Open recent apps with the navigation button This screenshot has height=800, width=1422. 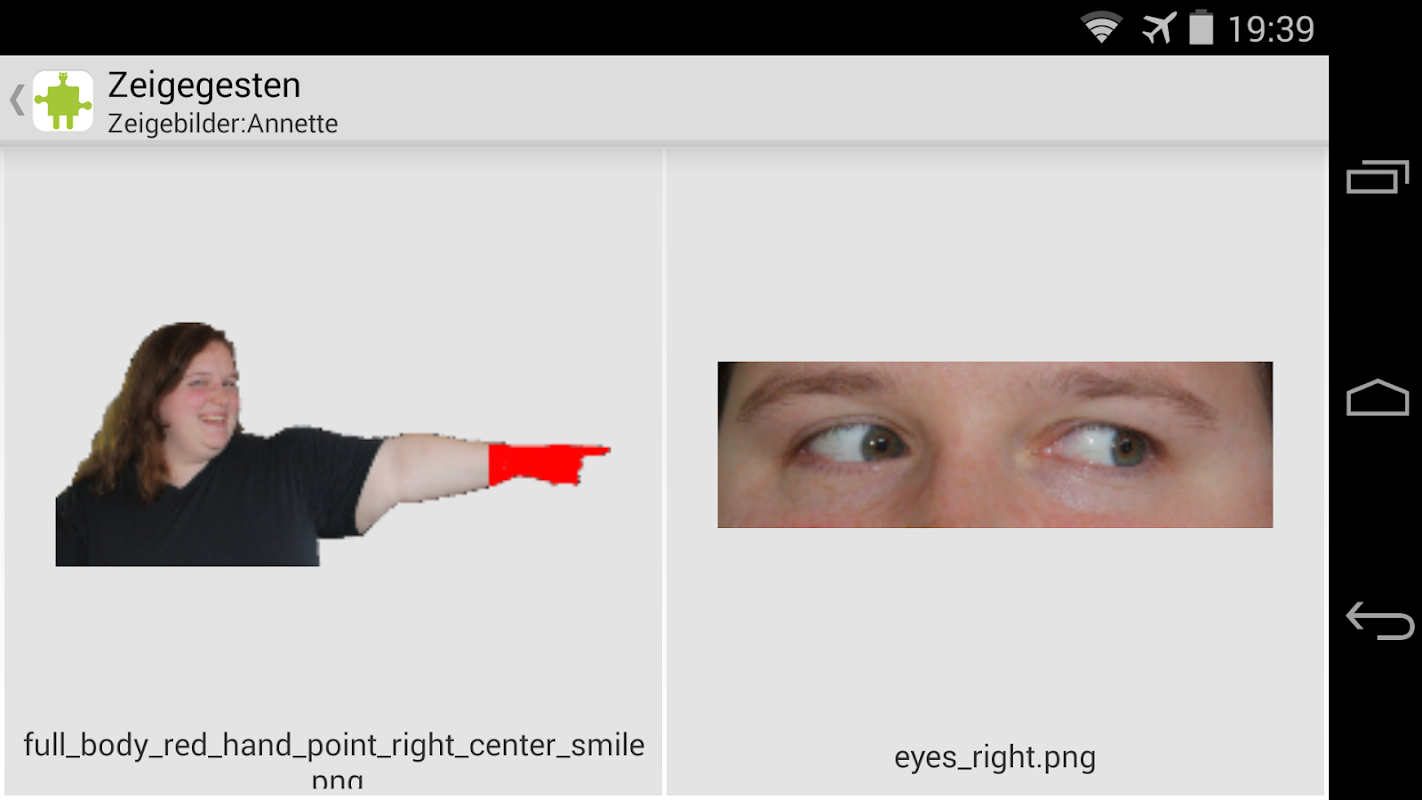pyautogui.click(x=1377, y=177)
